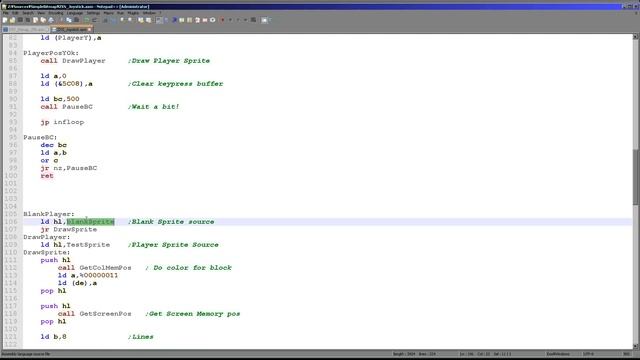Open the Document Map icon
The height and width of the screenshot is (360, 640).
[189, 20]
